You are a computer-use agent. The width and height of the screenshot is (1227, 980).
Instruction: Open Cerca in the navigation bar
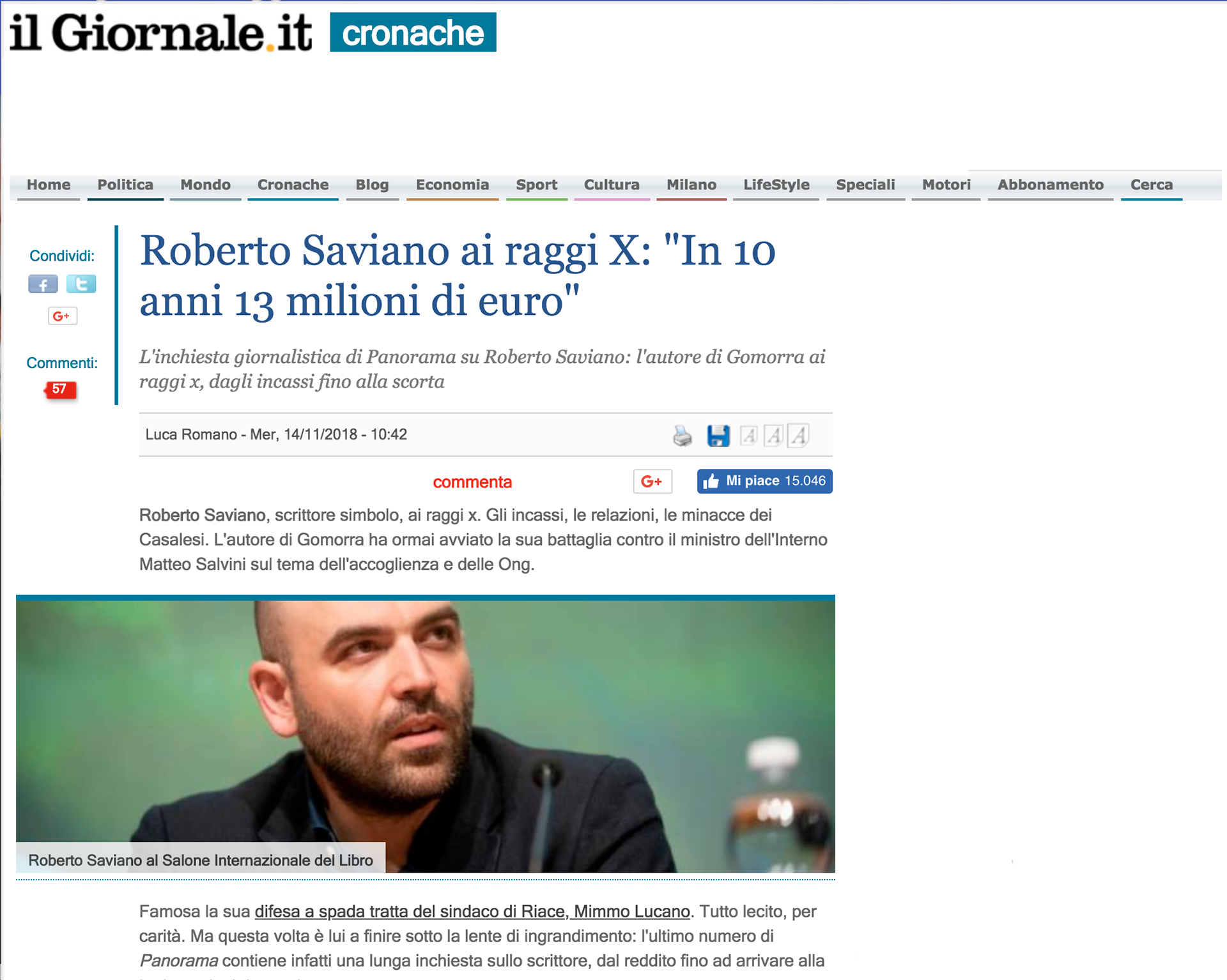coord(1152,185)
